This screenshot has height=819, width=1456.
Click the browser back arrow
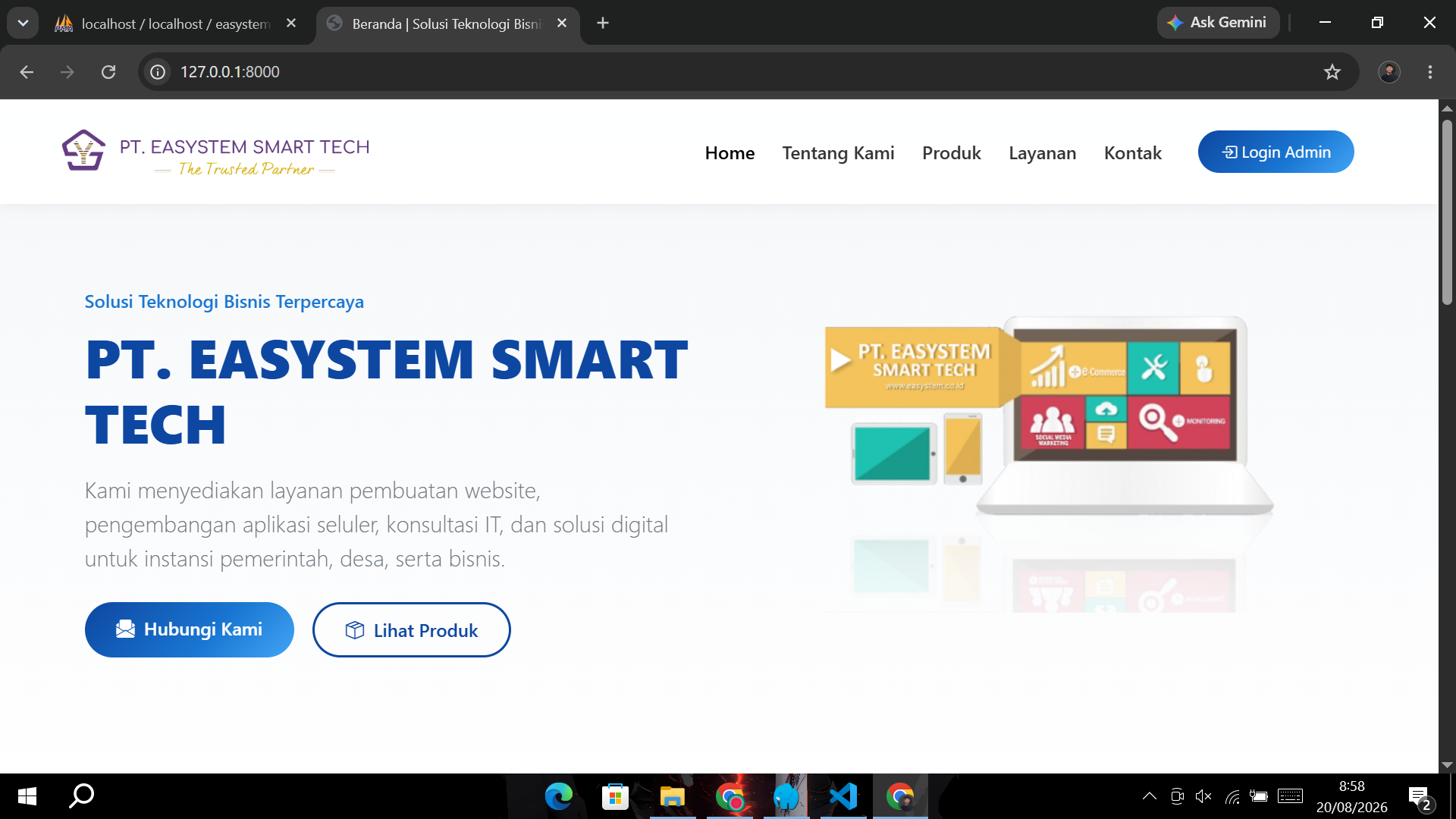(x=27, y=72)
